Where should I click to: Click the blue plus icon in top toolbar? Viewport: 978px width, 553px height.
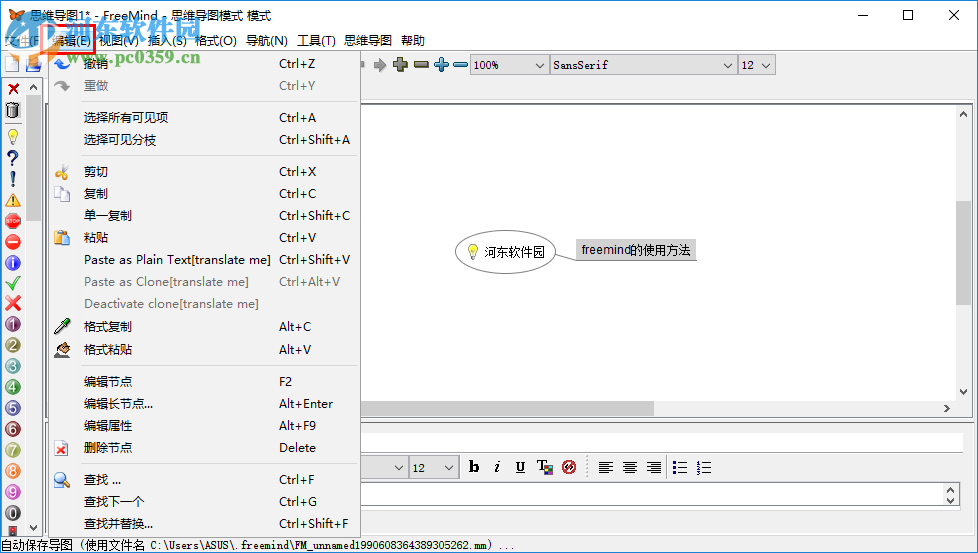(442, 64)
